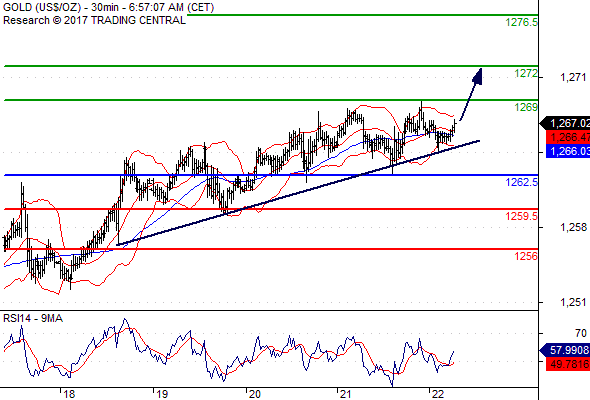Click the Trading Central research copyright text

coord(94,20)
